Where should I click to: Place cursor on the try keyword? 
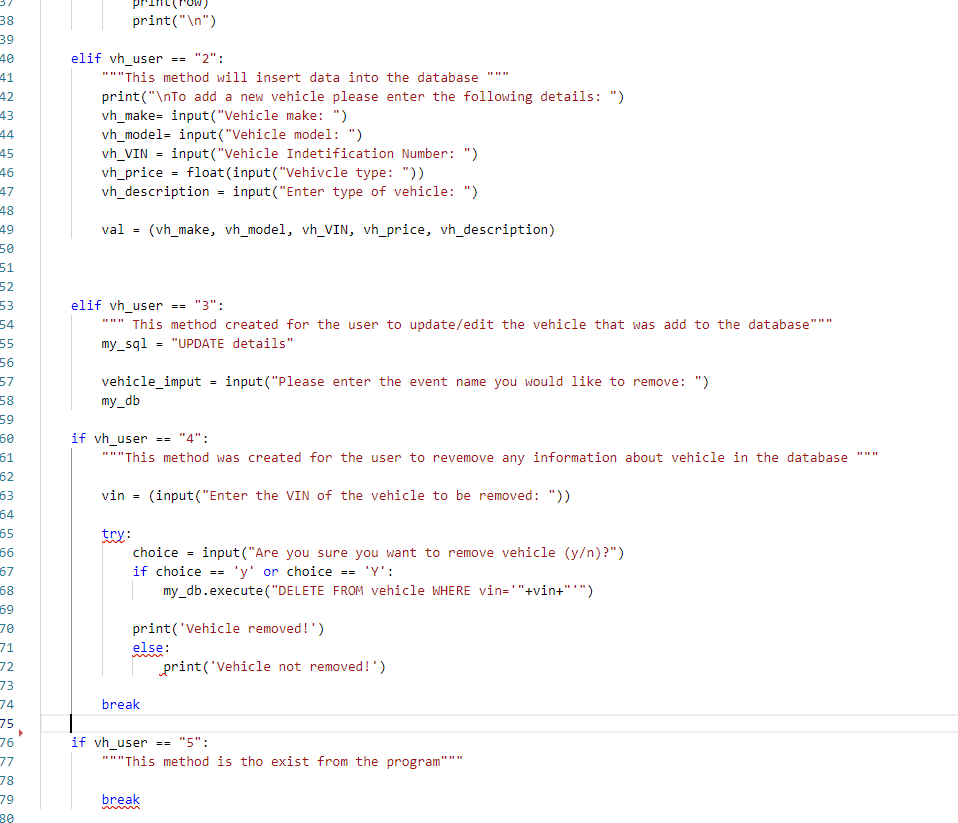pyautogui.click(x=113, y=533)
